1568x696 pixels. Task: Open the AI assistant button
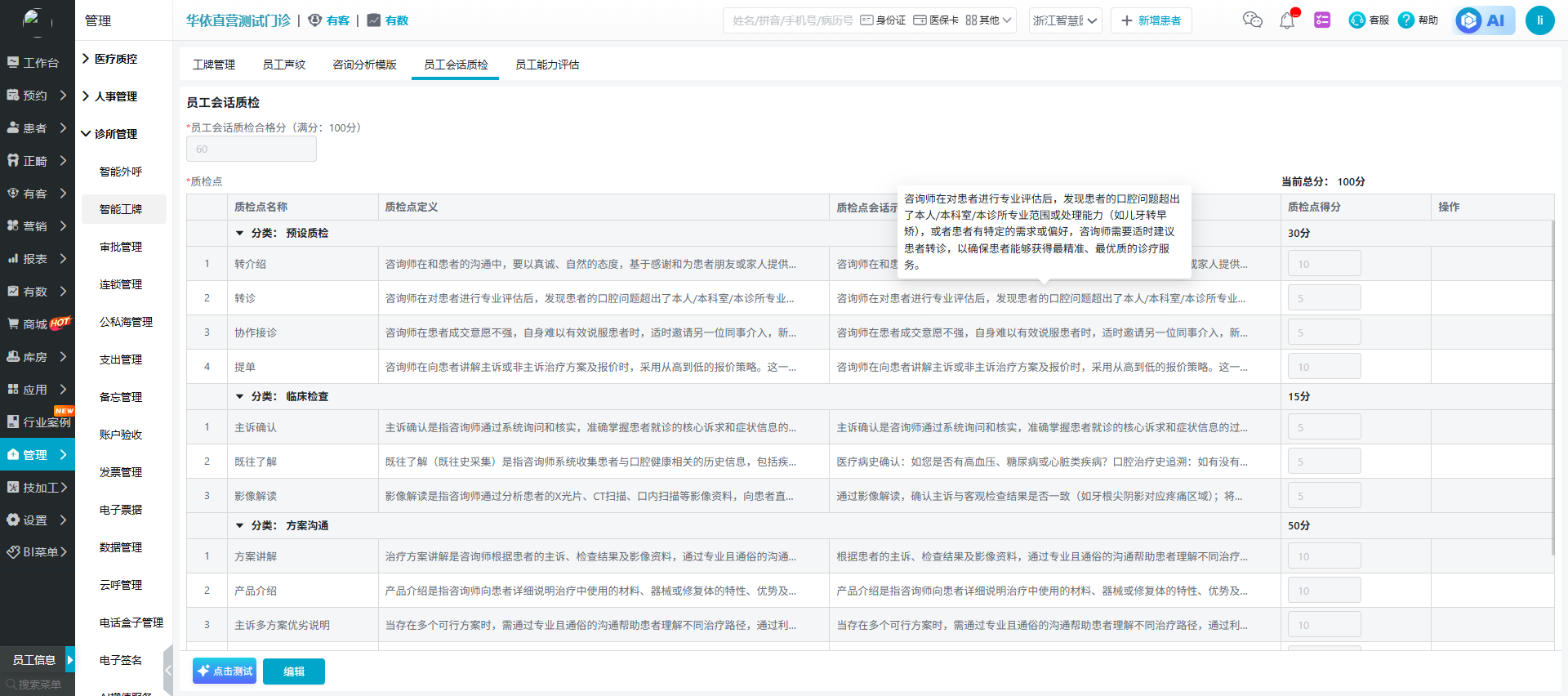[x=1484, y=20]
